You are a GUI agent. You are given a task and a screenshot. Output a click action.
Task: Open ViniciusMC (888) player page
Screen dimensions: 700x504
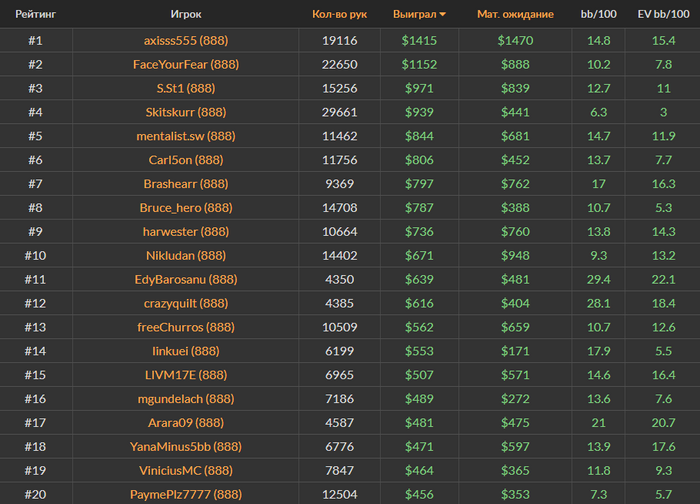[185, 470]
